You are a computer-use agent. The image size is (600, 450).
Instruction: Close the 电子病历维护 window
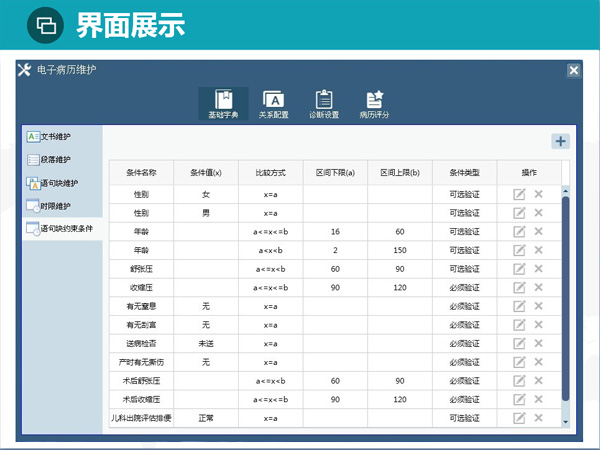coord(573,70)
